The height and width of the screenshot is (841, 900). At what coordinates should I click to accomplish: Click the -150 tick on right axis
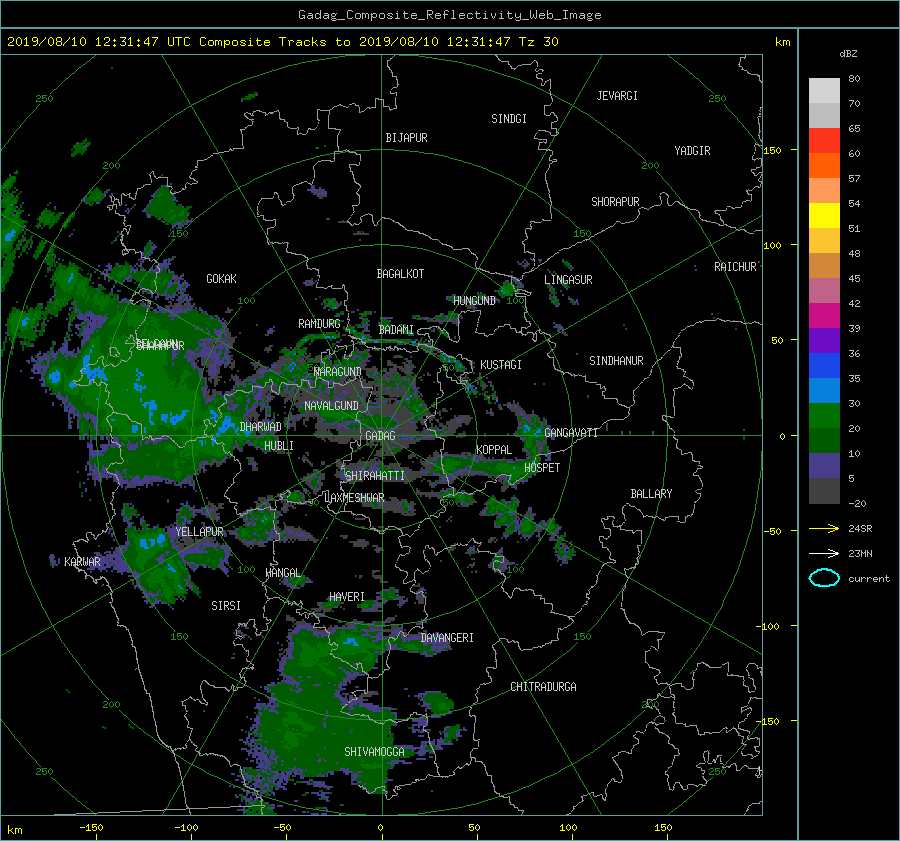(769, 721)
